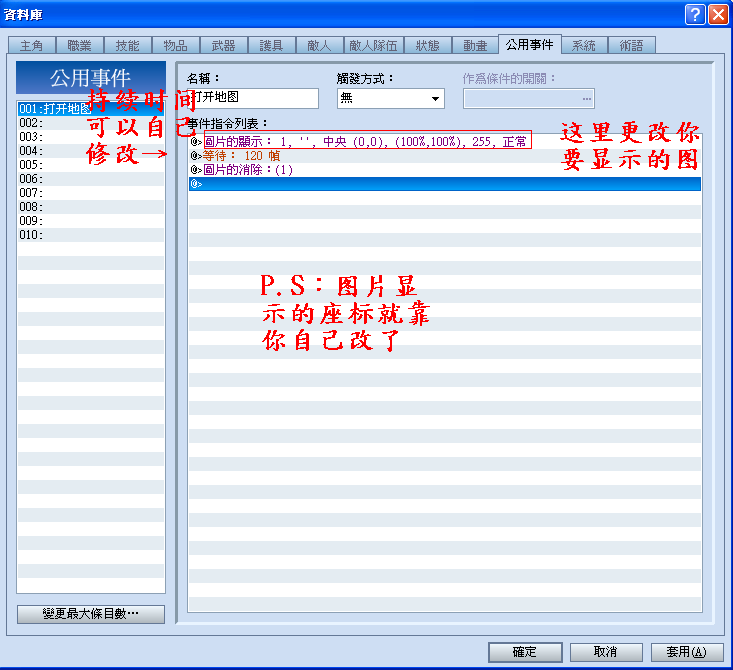Open the 職業 tab
Viewport: 733px width, 670px height.
pyautogui.click(x=79, y=45)
